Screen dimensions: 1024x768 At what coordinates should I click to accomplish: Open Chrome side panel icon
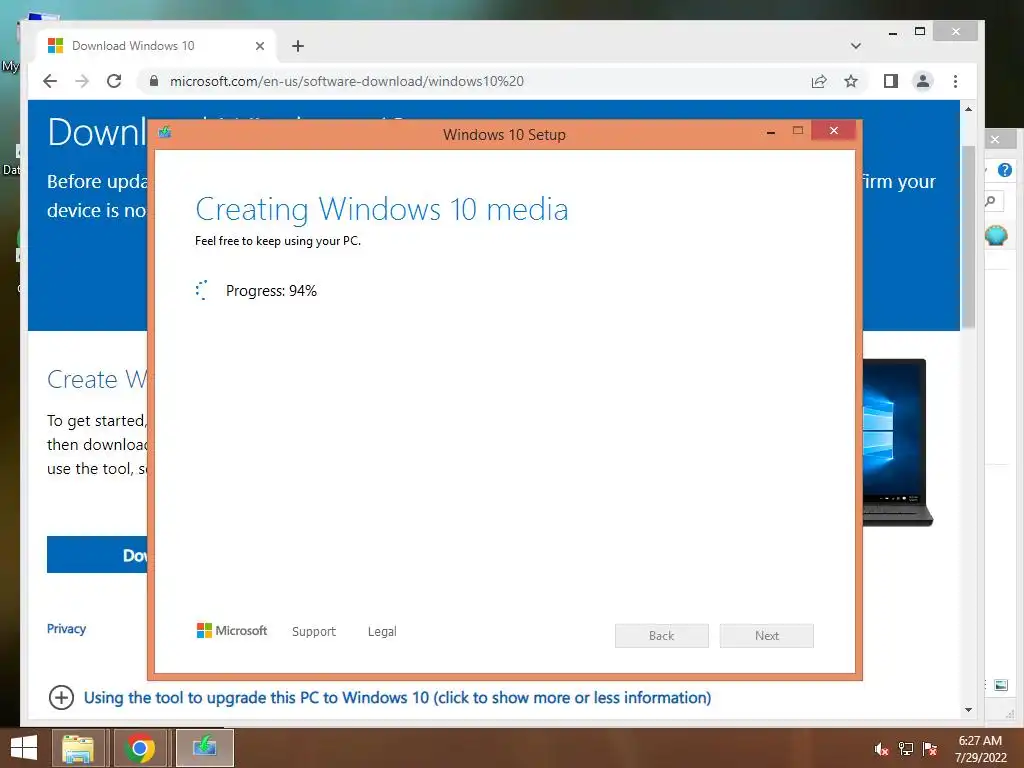coord(891,81)
